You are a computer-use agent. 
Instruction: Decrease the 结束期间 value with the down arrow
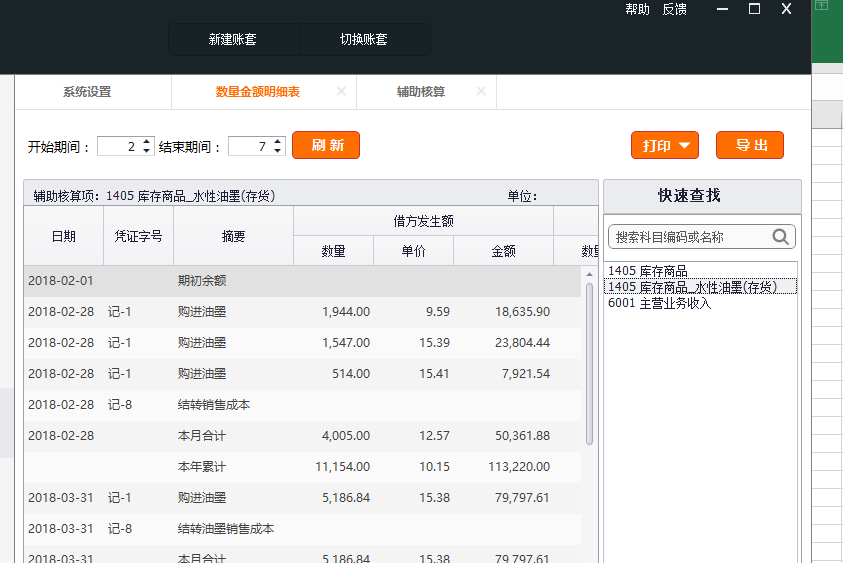tap(278, 151)
